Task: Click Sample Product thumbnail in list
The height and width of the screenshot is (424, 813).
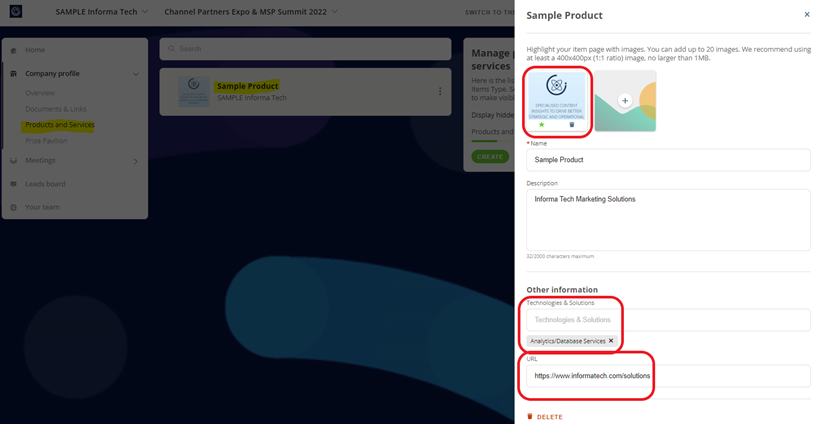Action: pyautogui.click(x=194, y=92)
